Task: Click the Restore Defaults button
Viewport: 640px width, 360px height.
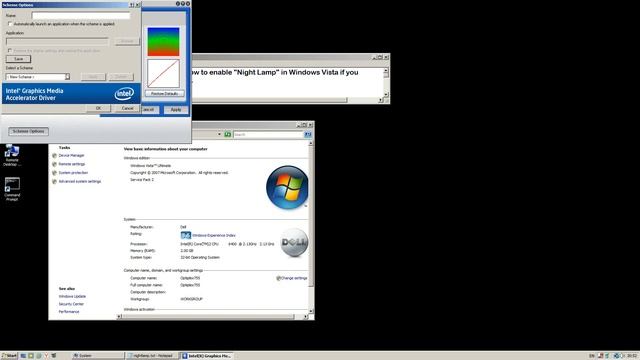Action: coord(164,93)
